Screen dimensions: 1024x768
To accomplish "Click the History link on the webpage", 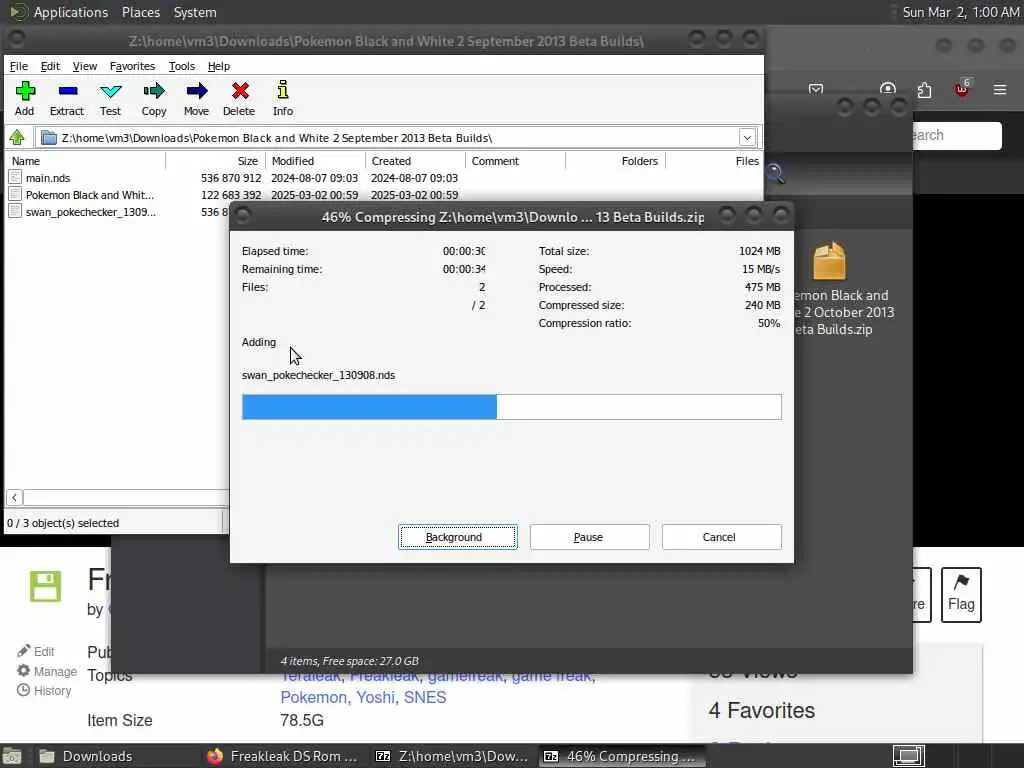I will pos(44,690).
